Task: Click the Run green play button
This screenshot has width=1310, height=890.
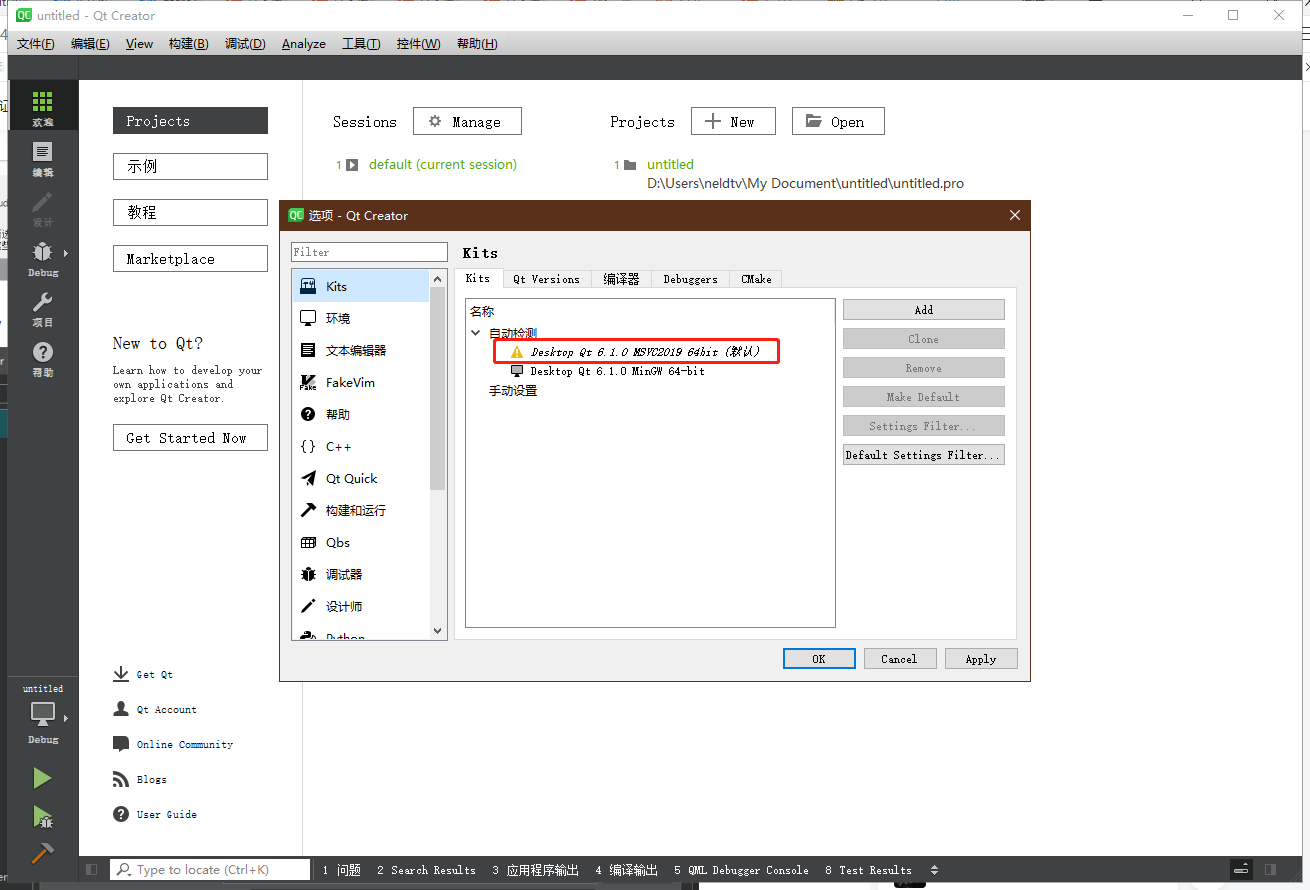Action: pyautogui.click(x=42, y=778)
